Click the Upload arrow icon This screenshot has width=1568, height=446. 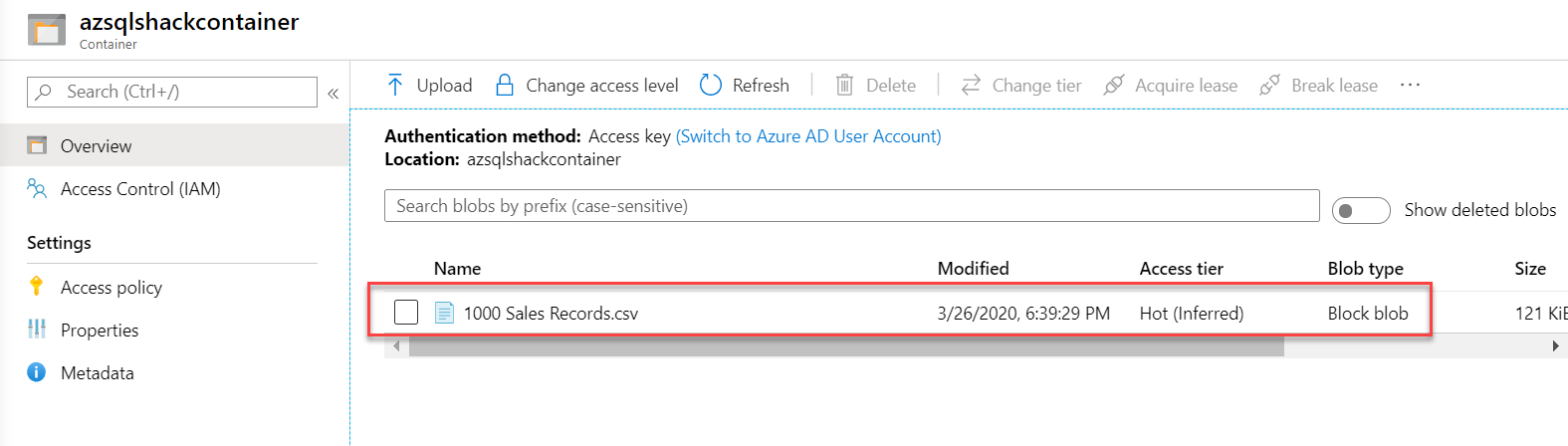tap(395, 86)
